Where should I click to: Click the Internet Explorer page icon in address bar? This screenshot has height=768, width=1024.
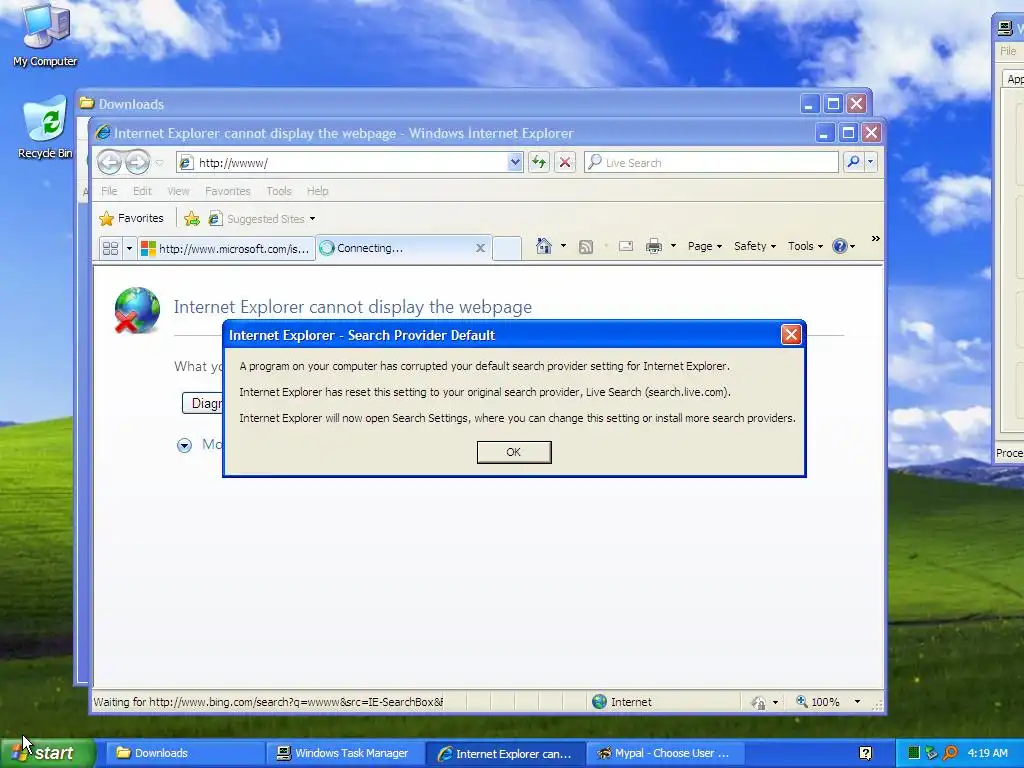point(185,163)
